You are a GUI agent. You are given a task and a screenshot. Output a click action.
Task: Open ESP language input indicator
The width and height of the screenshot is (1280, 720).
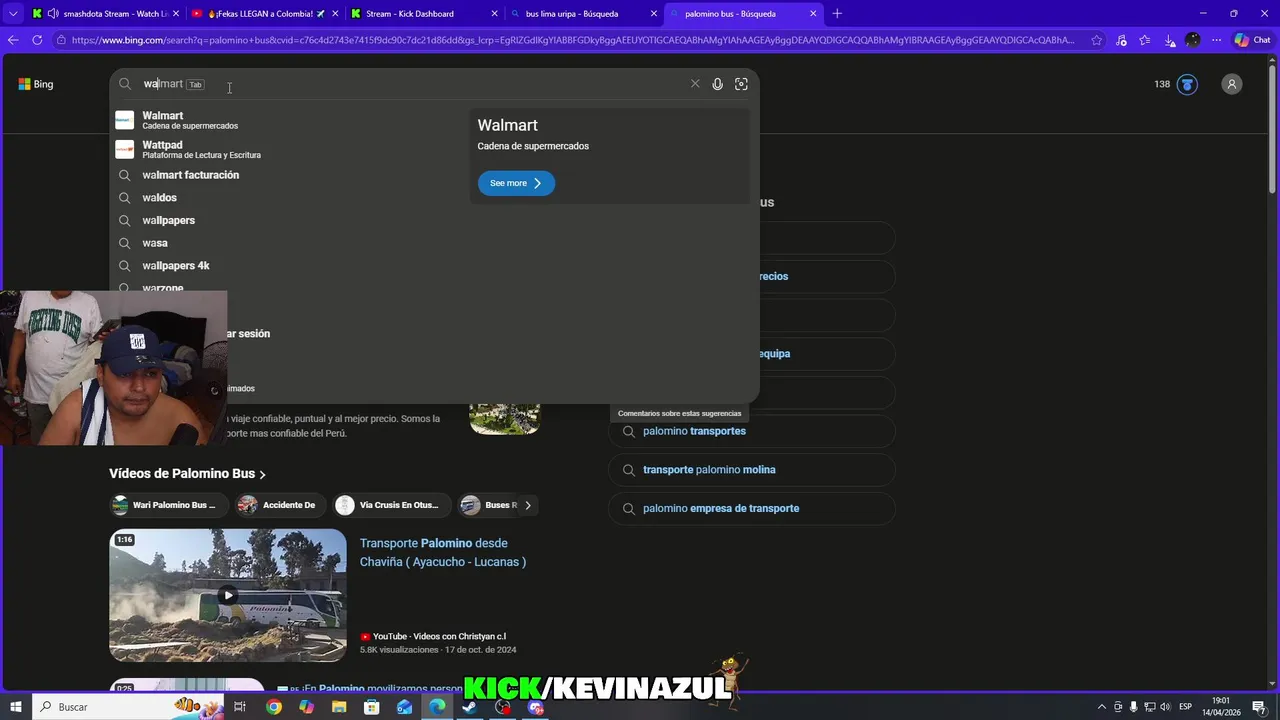(1186, 707)
